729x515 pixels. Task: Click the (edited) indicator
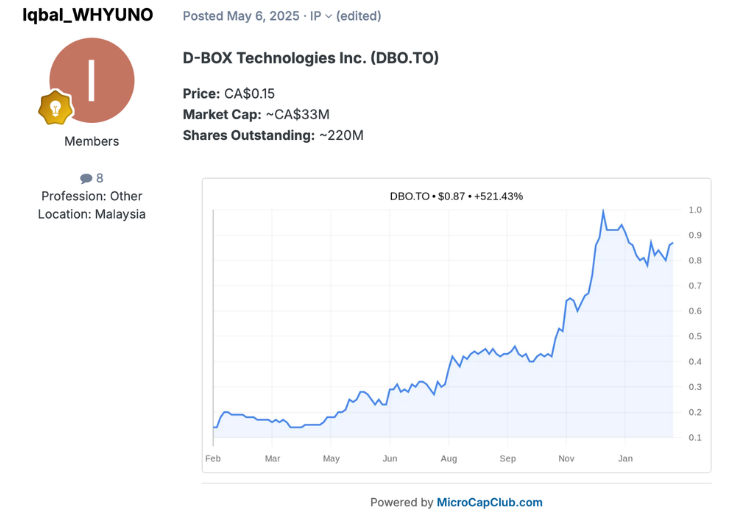(x=360, y=16)
